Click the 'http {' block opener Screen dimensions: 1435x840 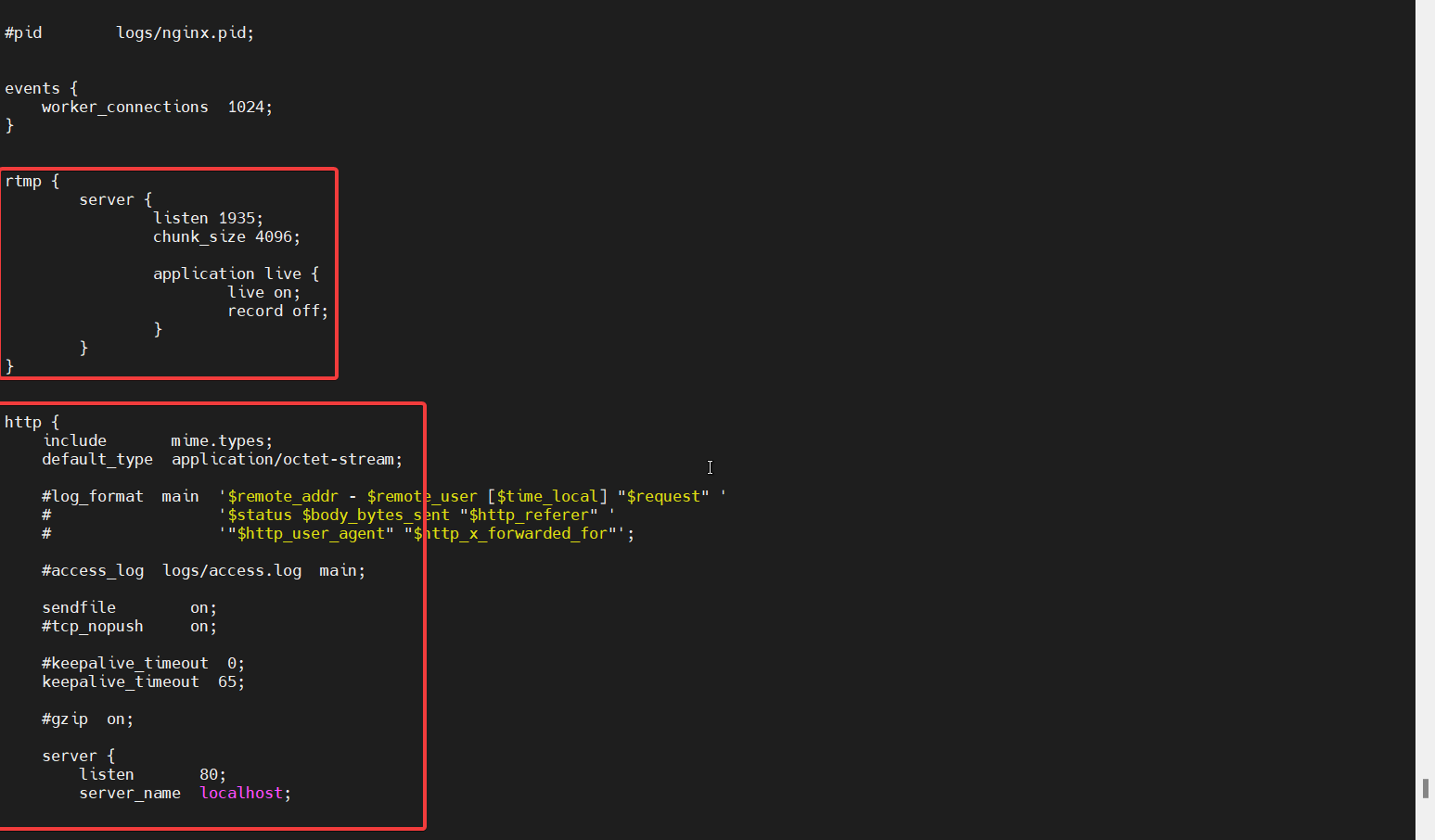(x=32, y=422)
